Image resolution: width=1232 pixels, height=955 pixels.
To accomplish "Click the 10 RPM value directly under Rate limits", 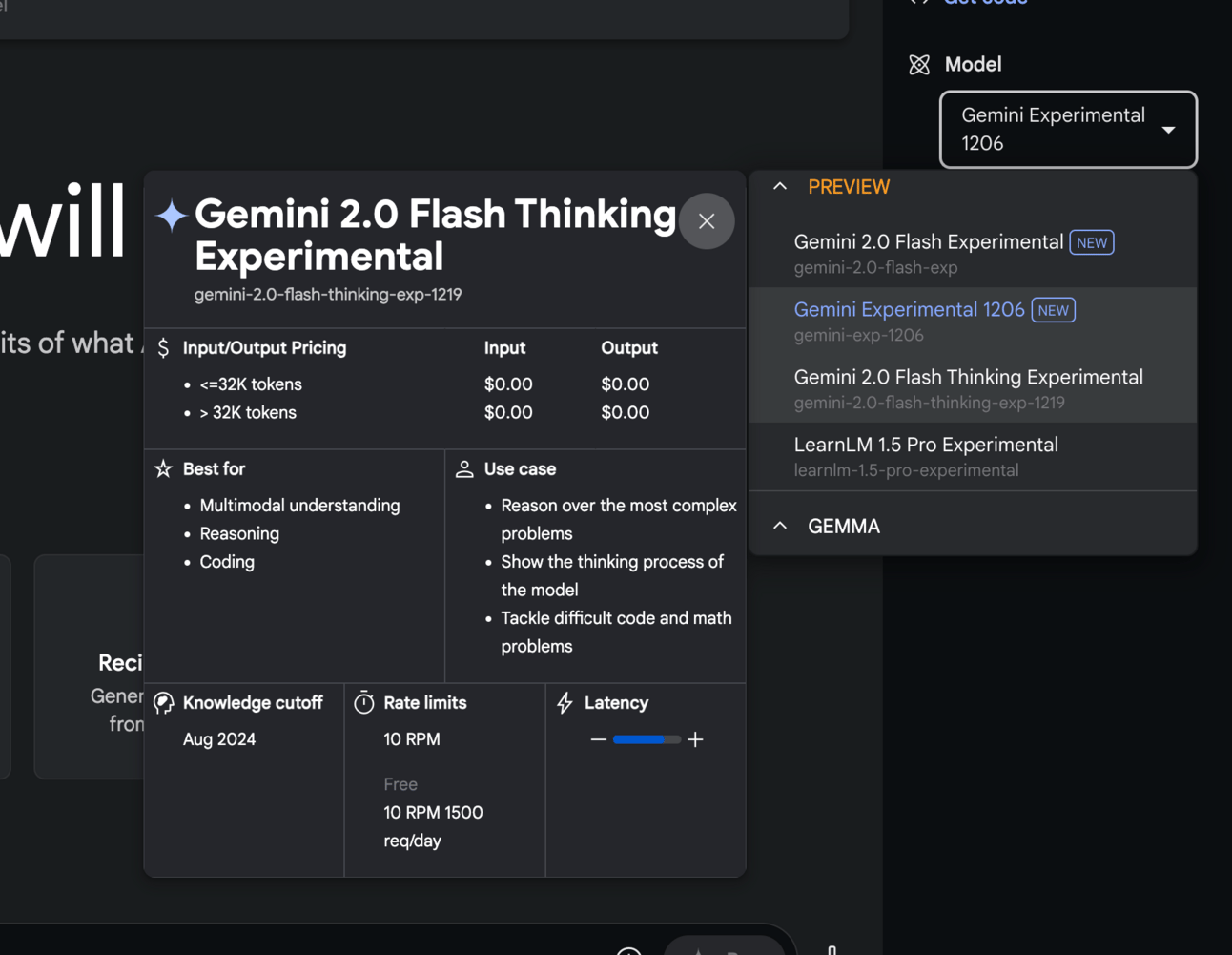I will [x=412, y=739].
